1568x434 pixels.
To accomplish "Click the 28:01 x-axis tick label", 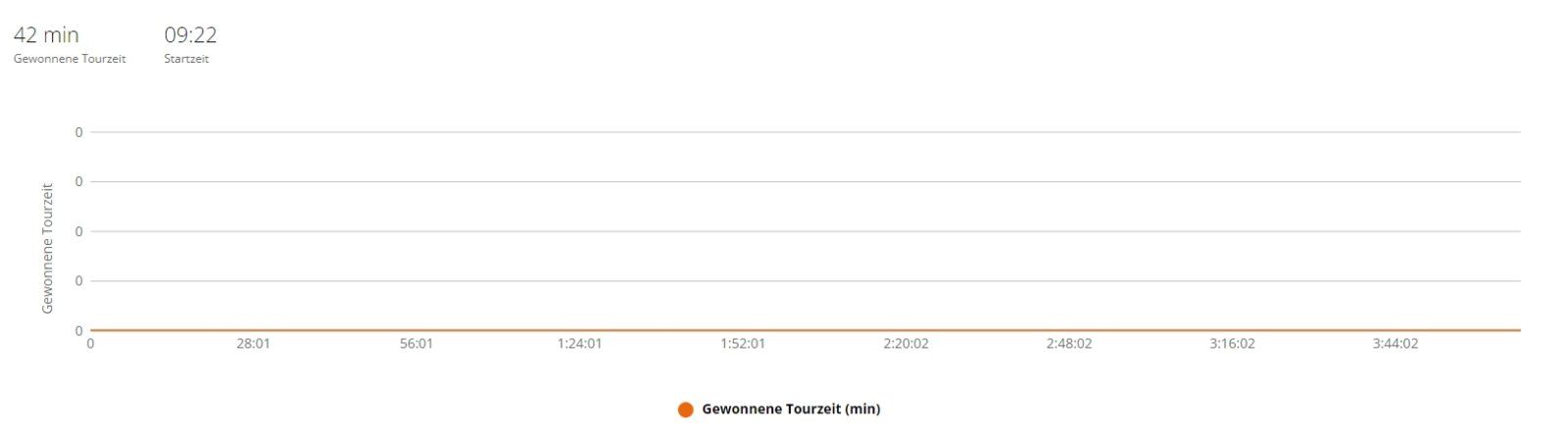I will (253, 344).
